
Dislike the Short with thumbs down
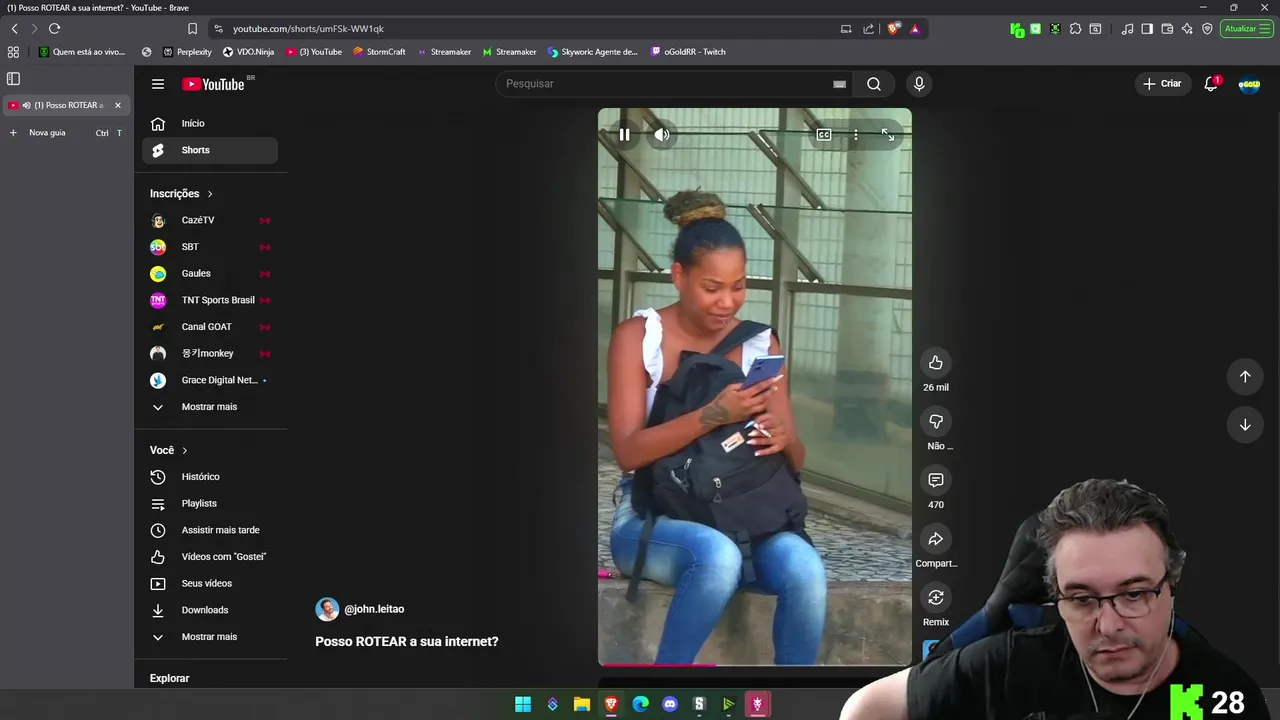pos(936,422)
